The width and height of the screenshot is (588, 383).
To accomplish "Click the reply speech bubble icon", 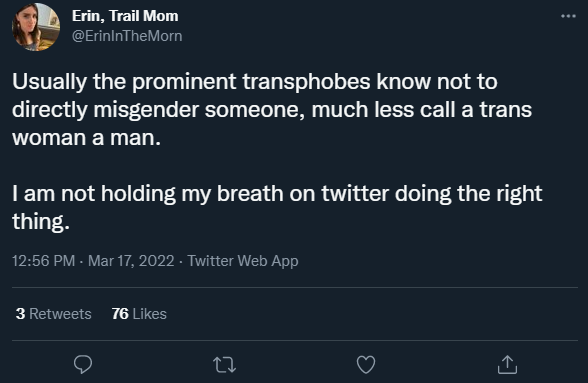I will [83, 364].
